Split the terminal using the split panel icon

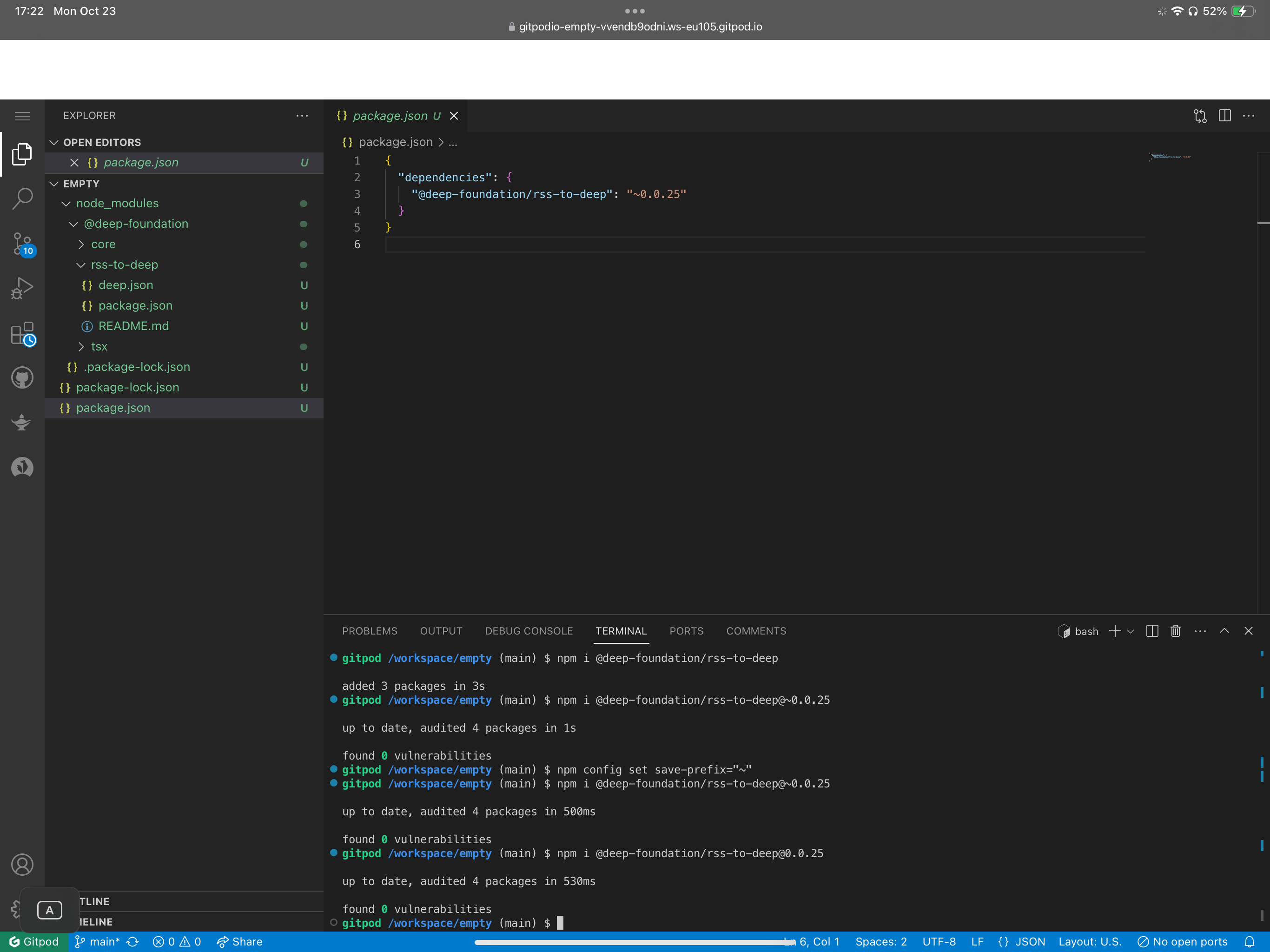point(1152,630)
